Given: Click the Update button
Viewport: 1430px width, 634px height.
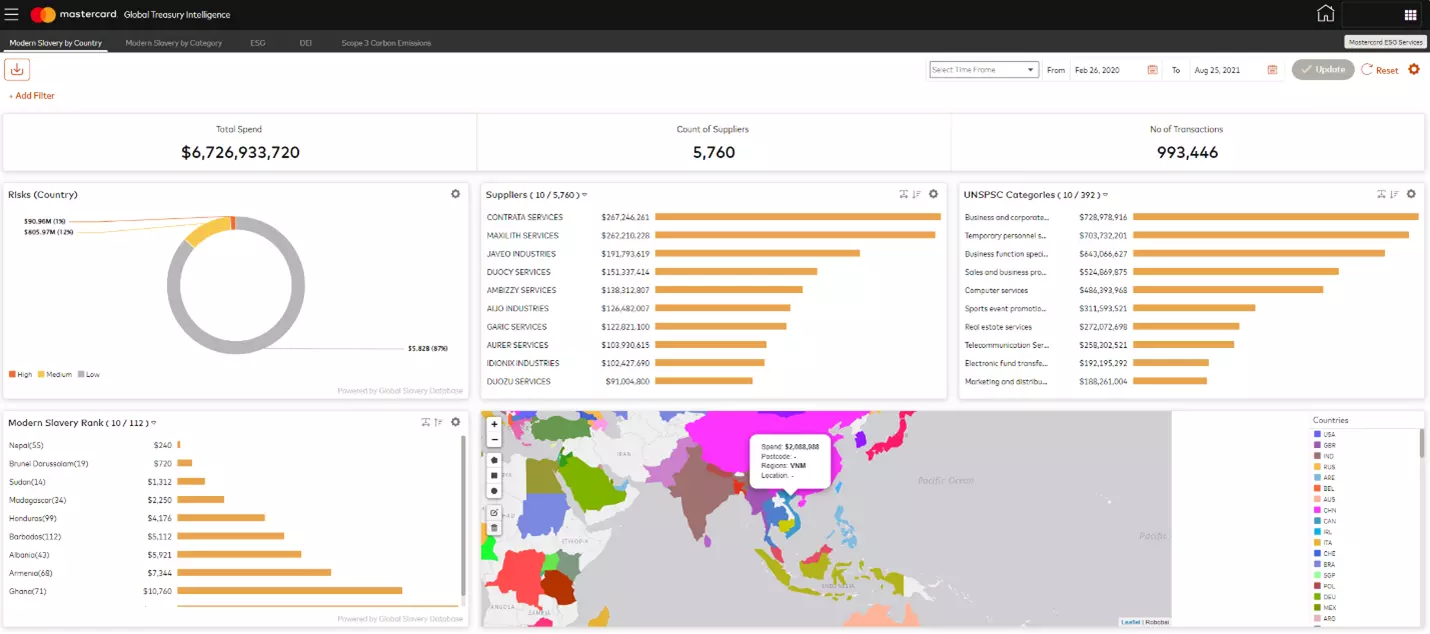Looking at the screenshot, I should point(1323,70).
